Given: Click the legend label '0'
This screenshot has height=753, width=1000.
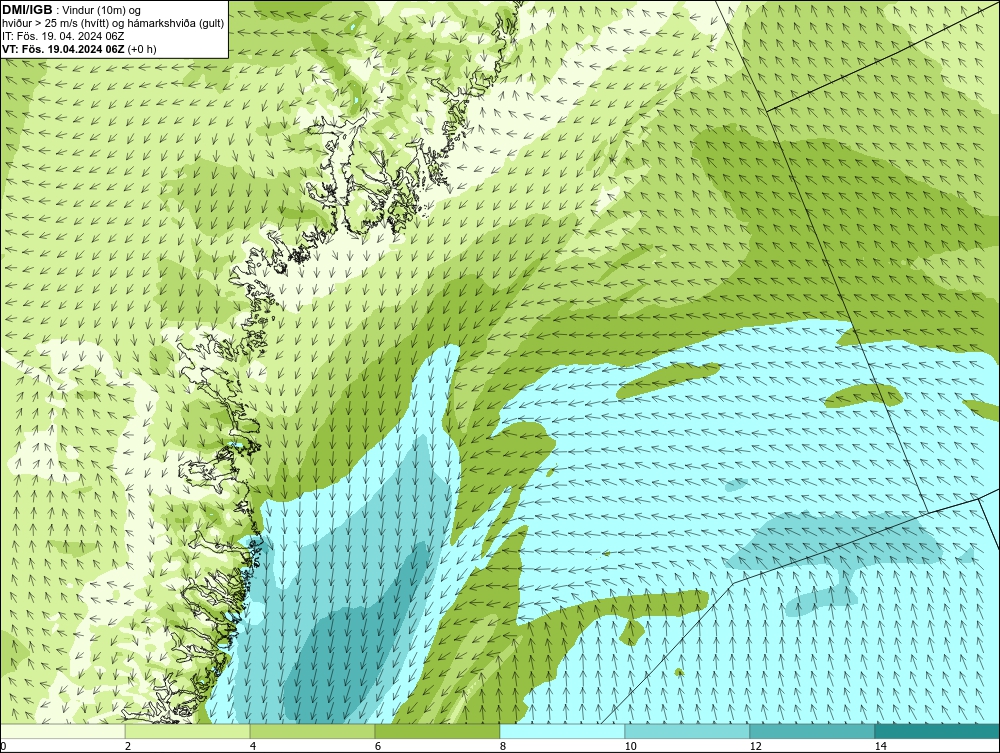Looking at the screenshot, I should pyautogui.click(x=3, y=747).
